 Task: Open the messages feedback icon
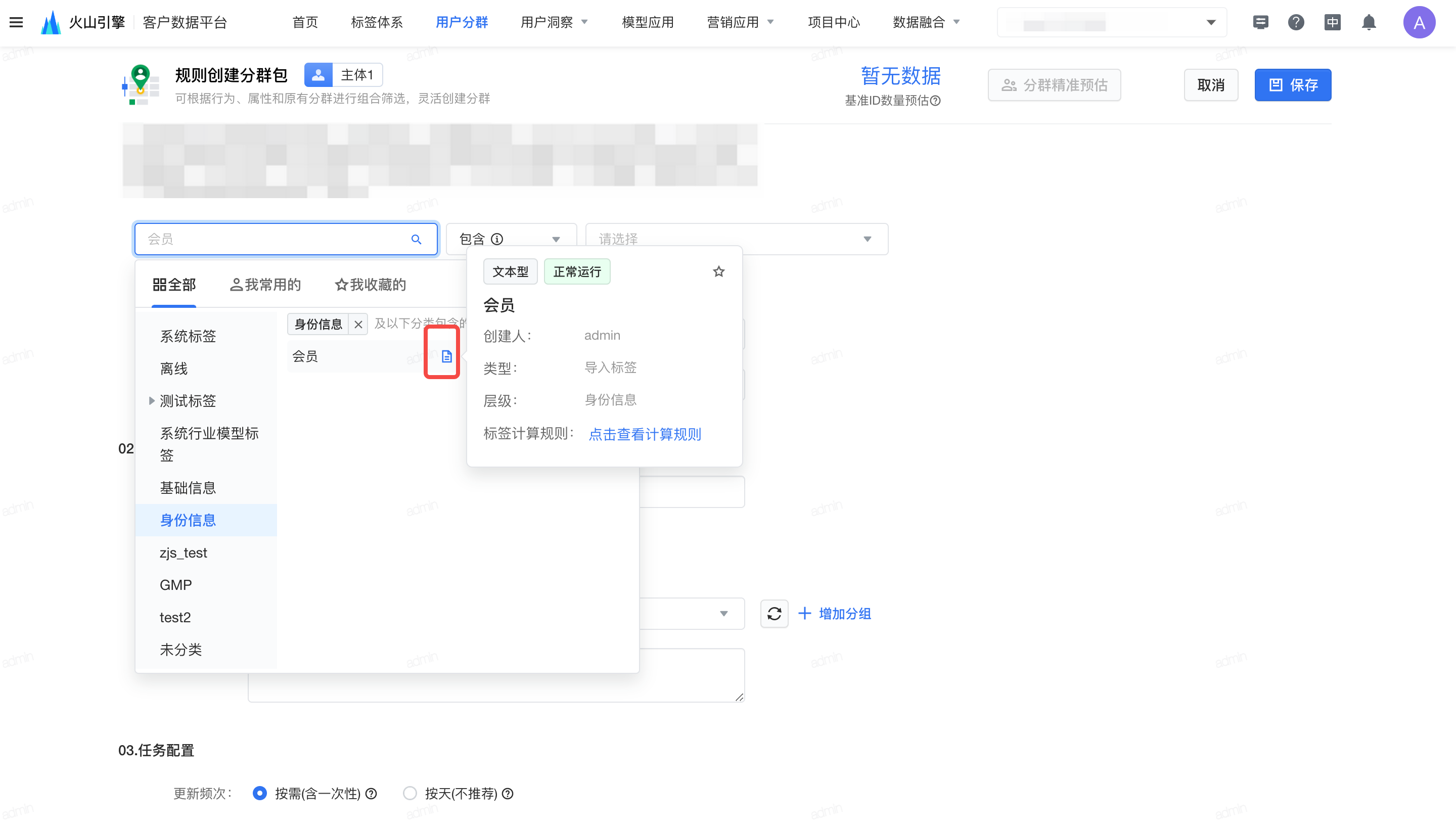point(1260,22)
